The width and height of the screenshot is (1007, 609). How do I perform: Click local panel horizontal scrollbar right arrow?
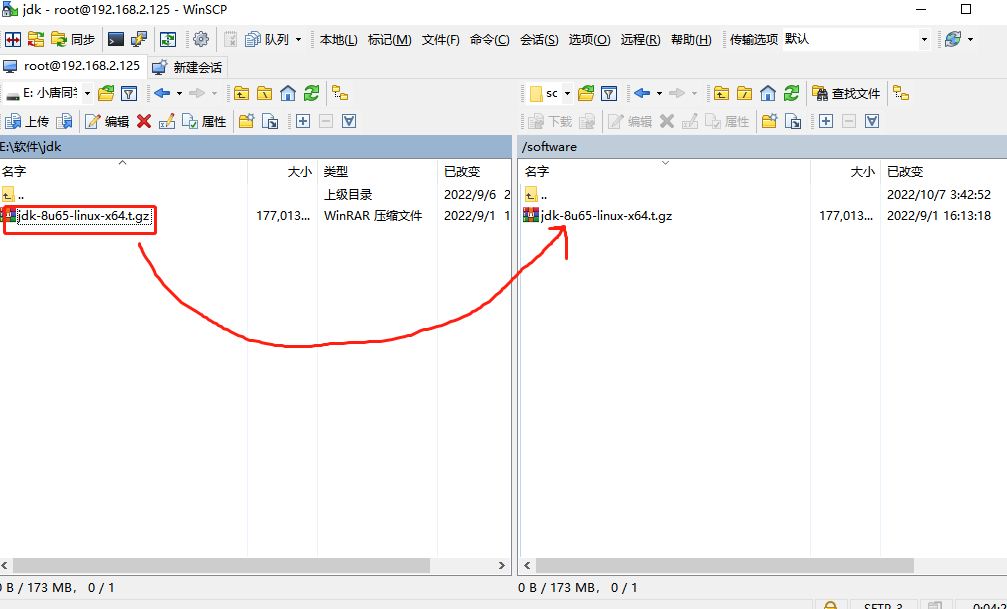click(x=502, y=566)
